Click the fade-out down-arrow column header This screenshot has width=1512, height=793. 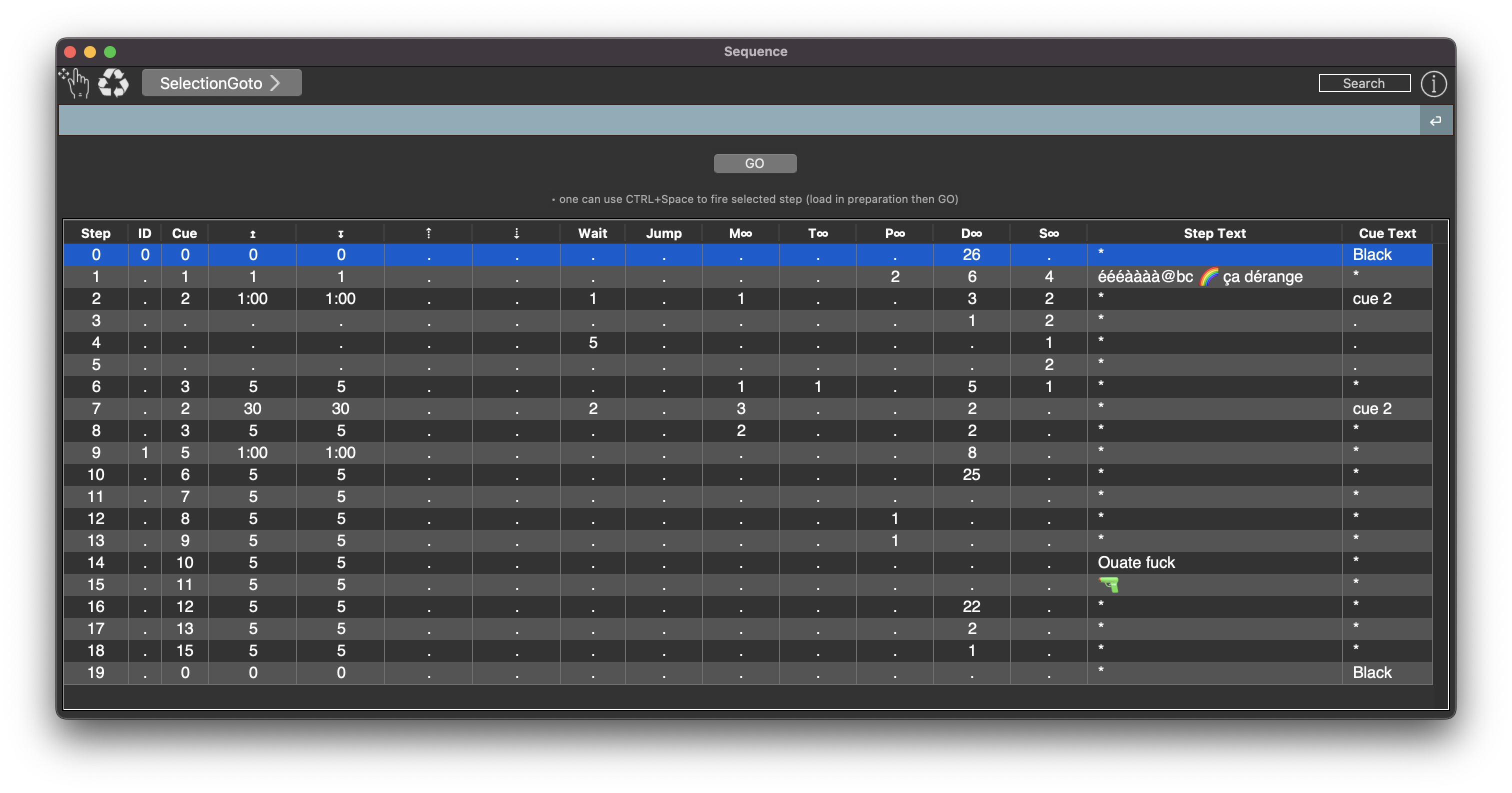pyautogui.click(x=340, y=233)
